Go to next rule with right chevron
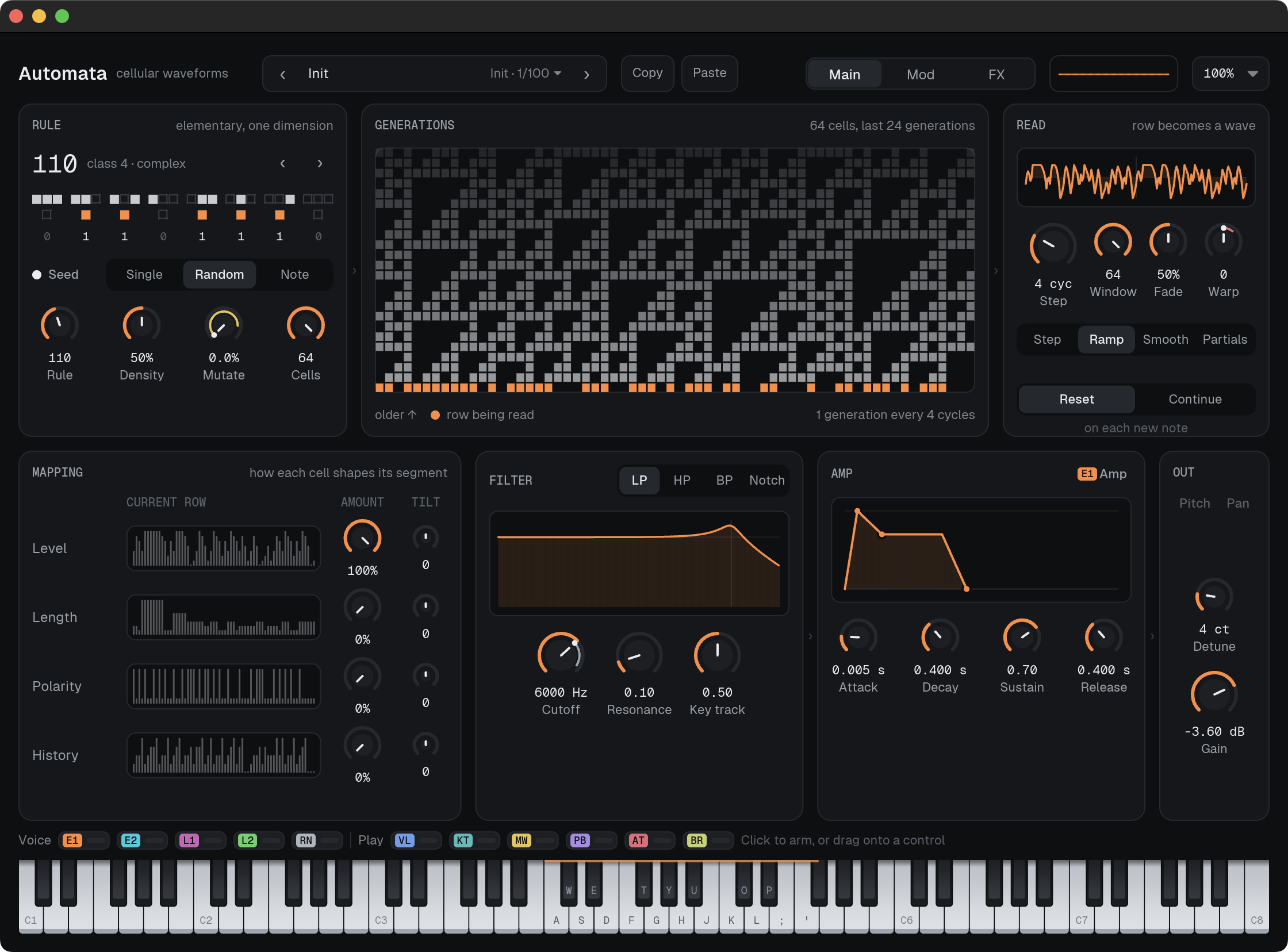 [x=320, y=164]
